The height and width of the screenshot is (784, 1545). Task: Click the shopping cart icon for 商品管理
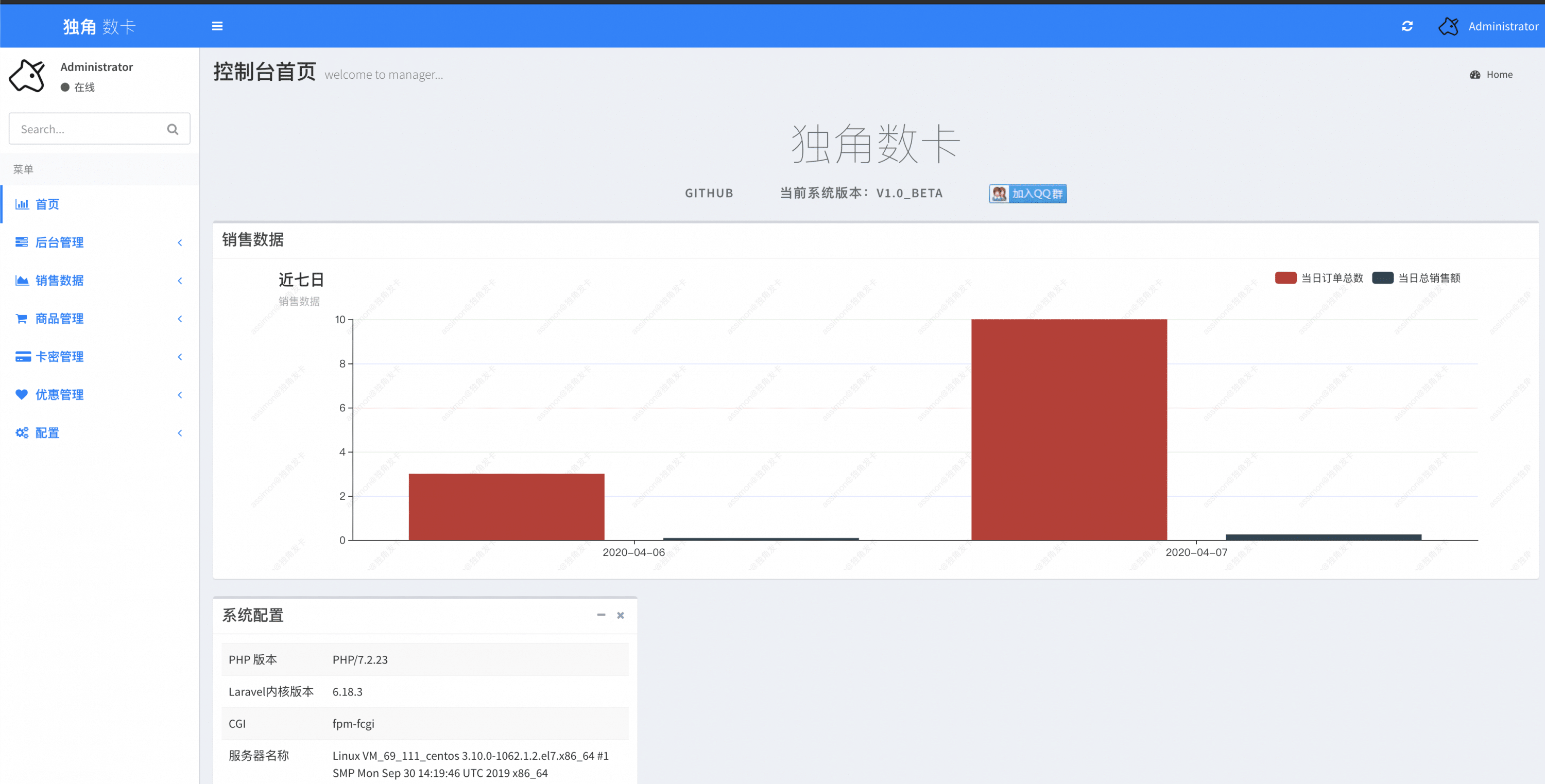click(22, 318)
